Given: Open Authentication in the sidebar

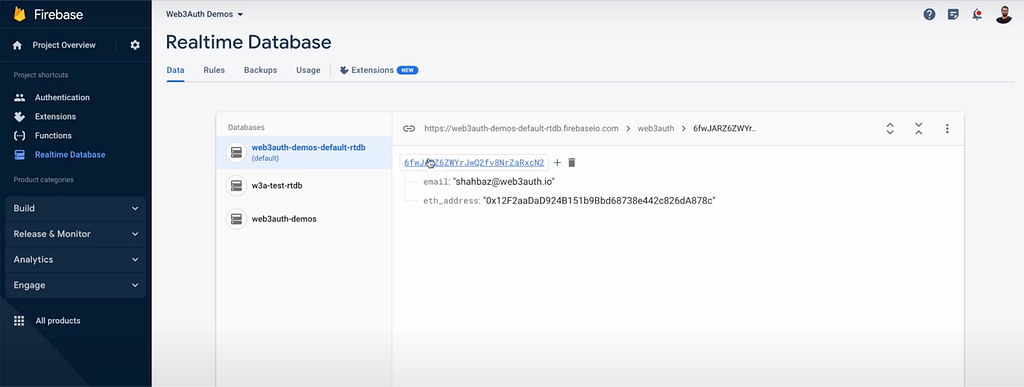Looking at the screenshot, I should click(62, 97).
